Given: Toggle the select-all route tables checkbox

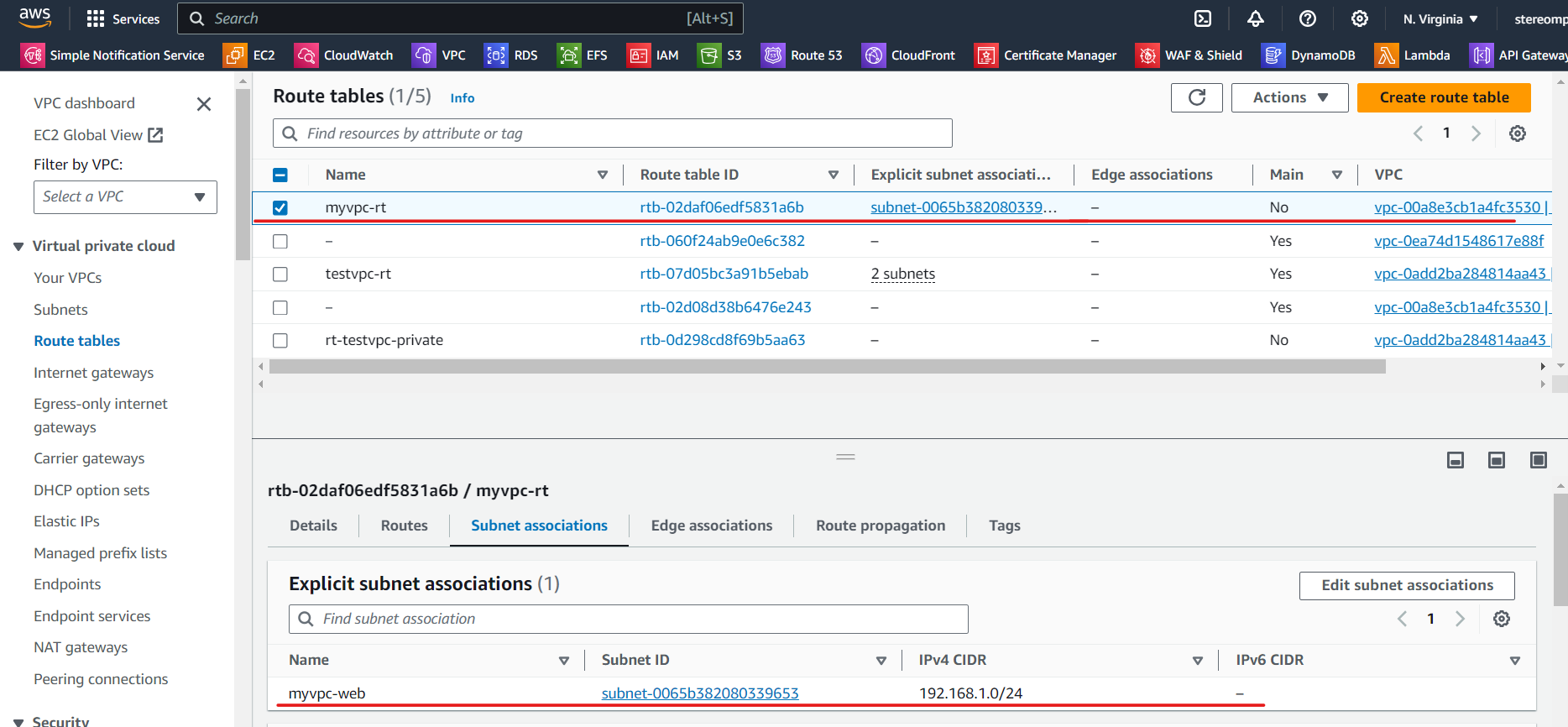Looking at the screenshot, I should coord(280,175).
